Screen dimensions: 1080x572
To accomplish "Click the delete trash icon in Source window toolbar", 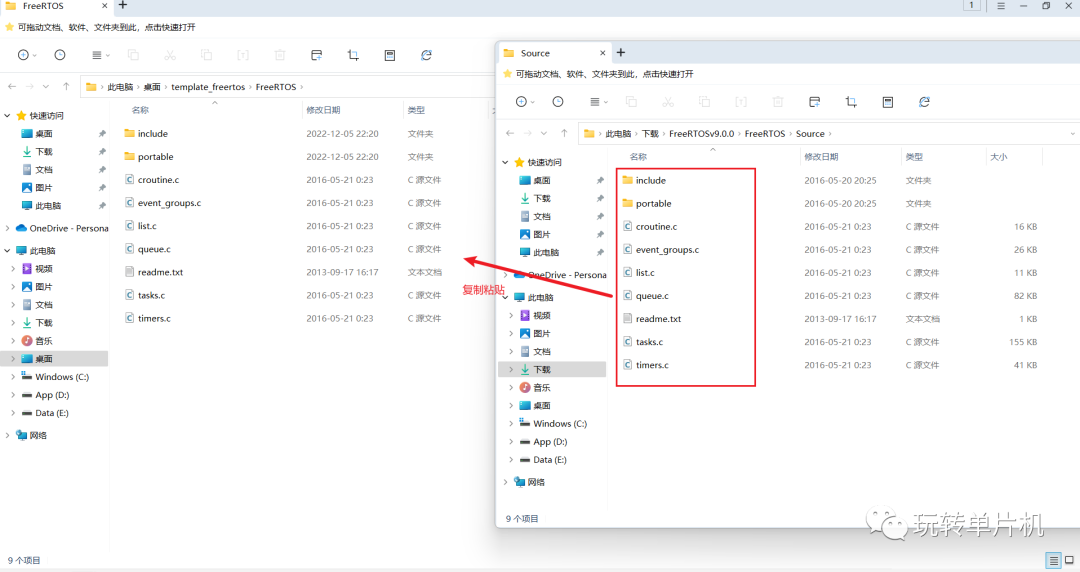I will (x=778, y=102).
